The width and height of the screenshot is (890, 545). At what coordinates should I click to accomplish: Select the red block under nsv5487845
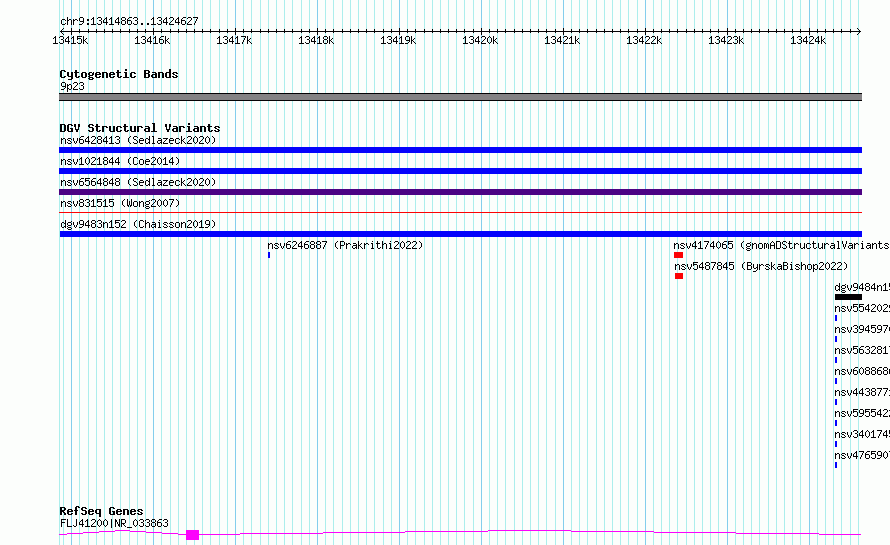point(679,276)
